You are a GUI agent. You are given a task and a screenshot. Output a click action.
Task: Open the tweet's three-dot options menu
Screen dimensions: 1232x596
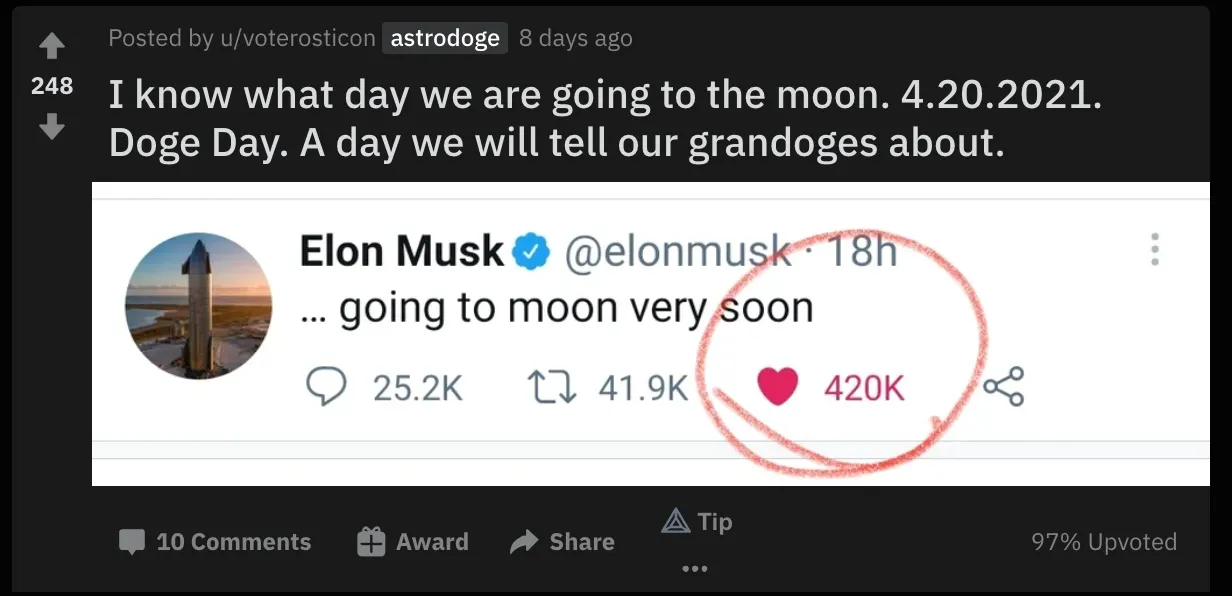coord(1154,250)
